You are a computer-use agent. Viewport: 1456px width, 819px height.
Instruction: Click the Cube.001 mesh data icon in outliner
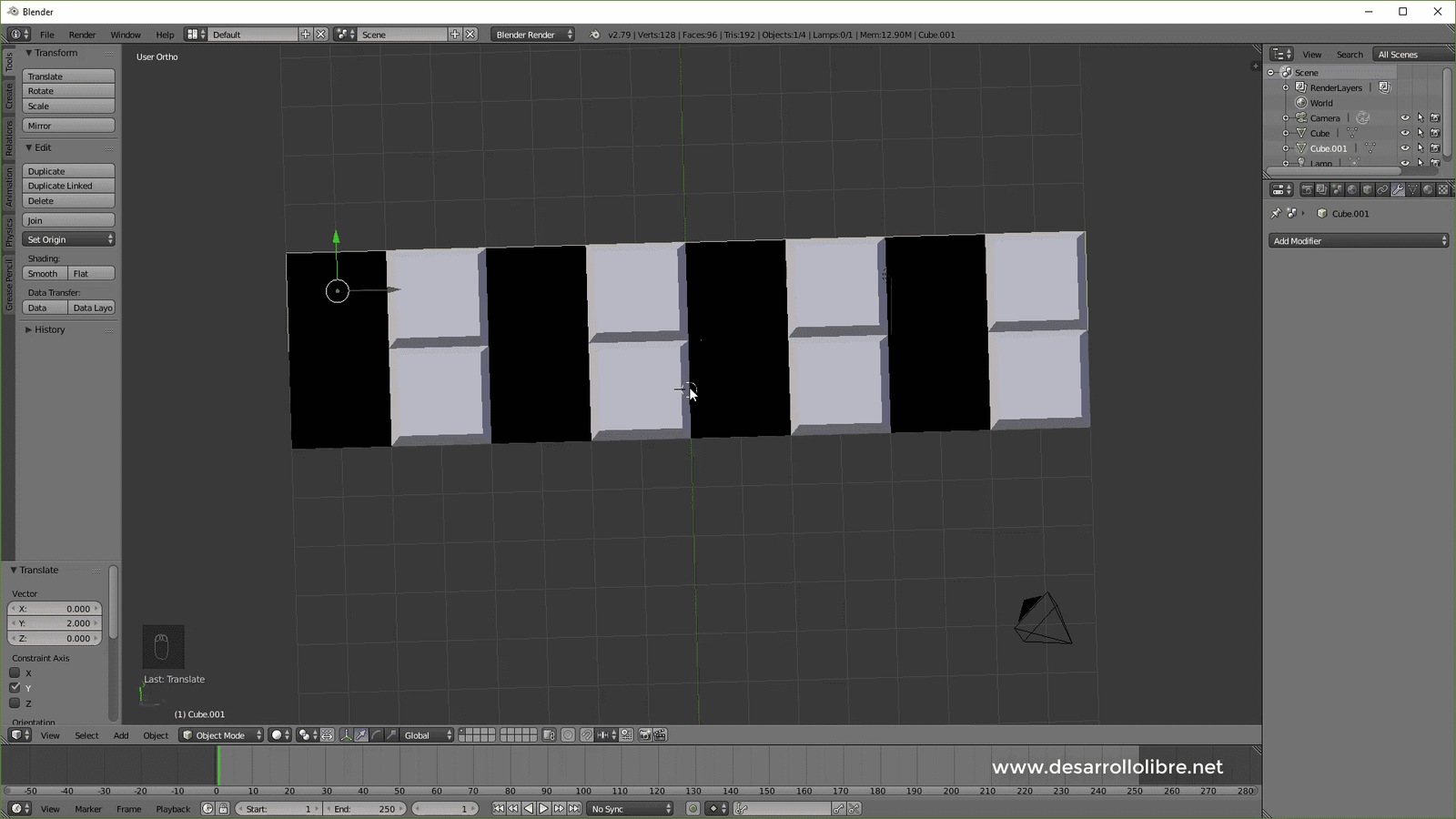click(1370, 148)
